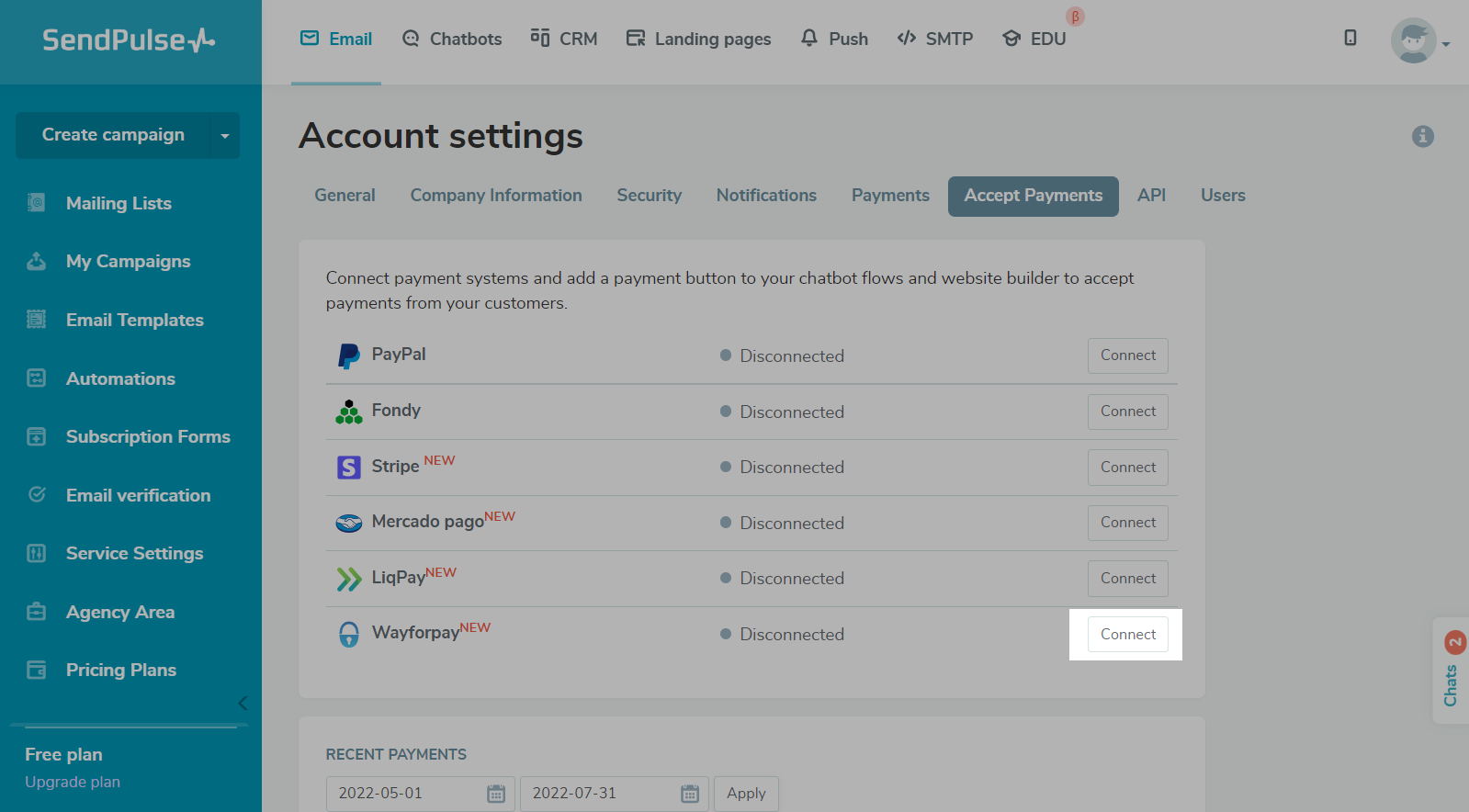This screenshot has height=812, width=1469.
Task: Go to Chatbots in top navigation
Action: point(452,39)
